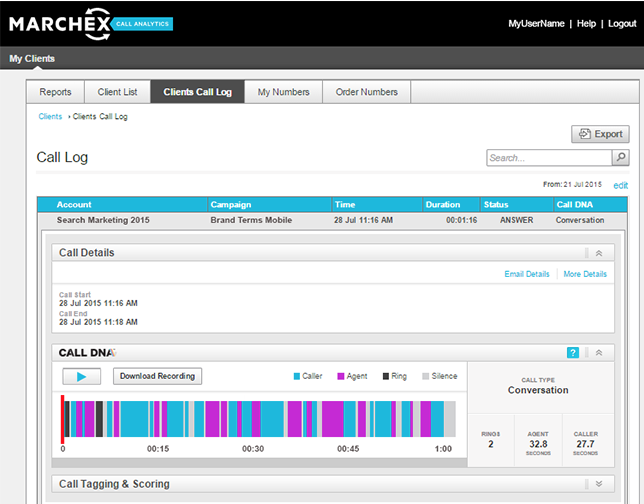The width and height of the screenshot is (644, 504).
Task: Download the call recording
Action: tap(157, 376)
